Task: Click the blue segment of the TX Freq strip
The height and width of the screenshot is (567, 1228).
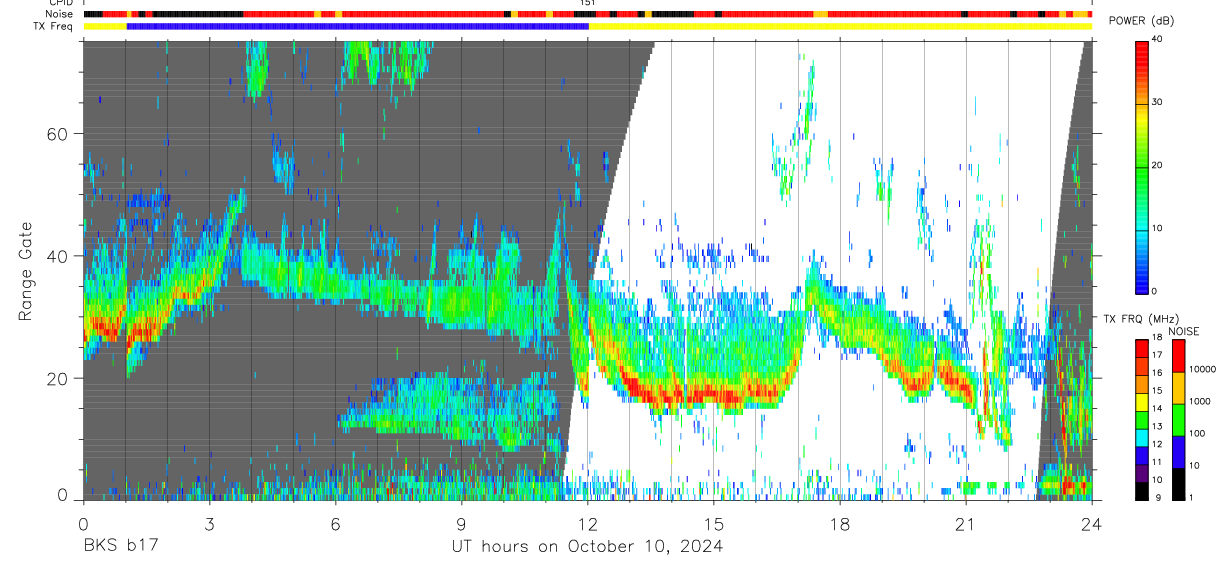Action: (x=357, y=26)
